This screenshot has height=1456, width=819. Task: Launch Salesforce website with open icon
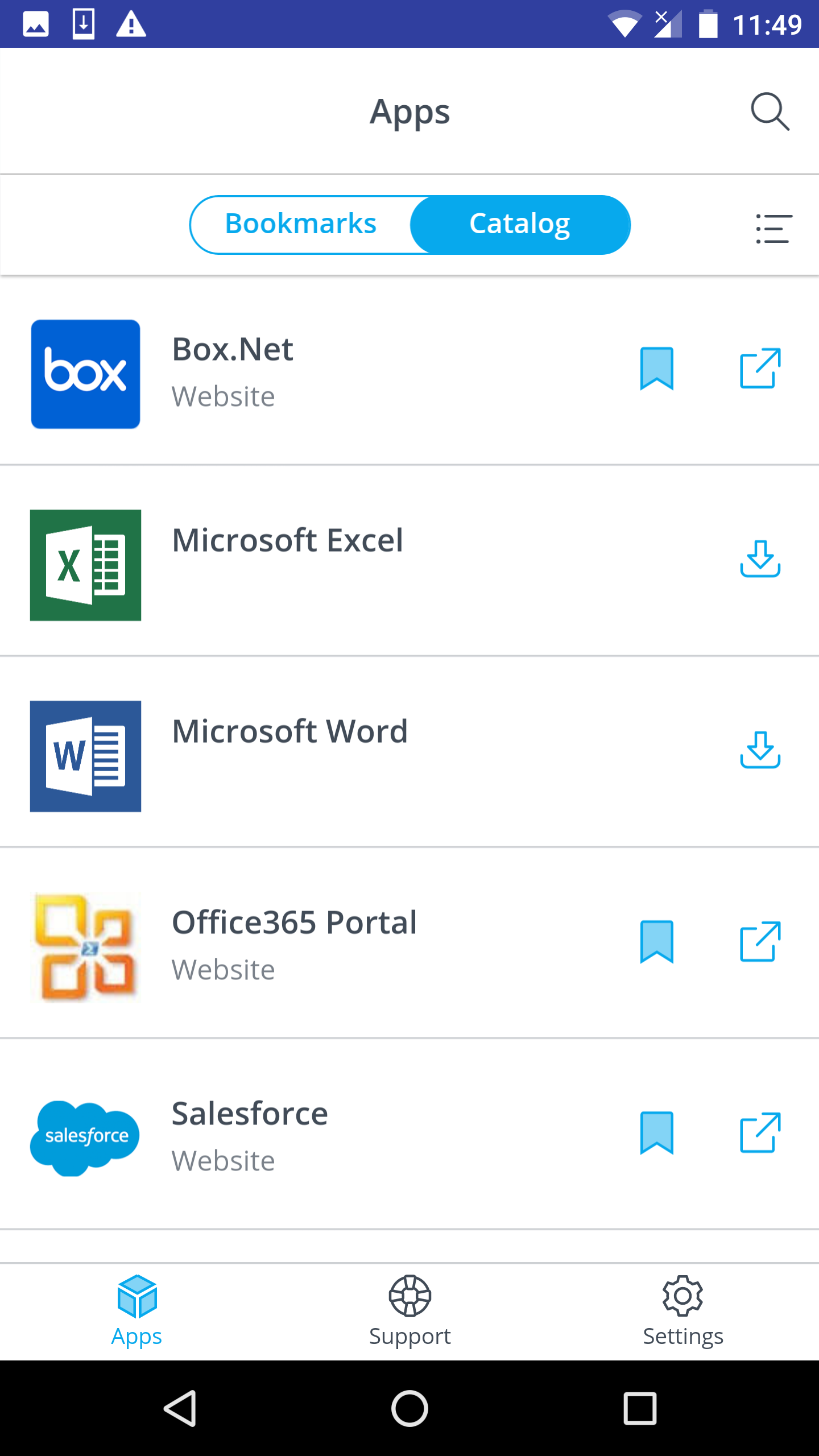click(x=760, y=1133)
